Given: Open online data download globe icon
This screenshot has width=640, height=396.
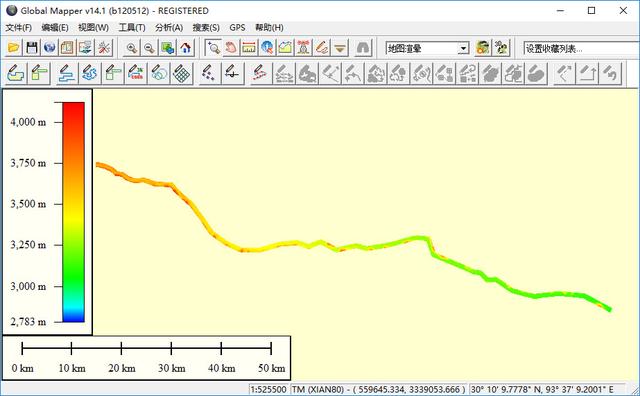Looking at the screenshot, I should click(x=50, y=48).
